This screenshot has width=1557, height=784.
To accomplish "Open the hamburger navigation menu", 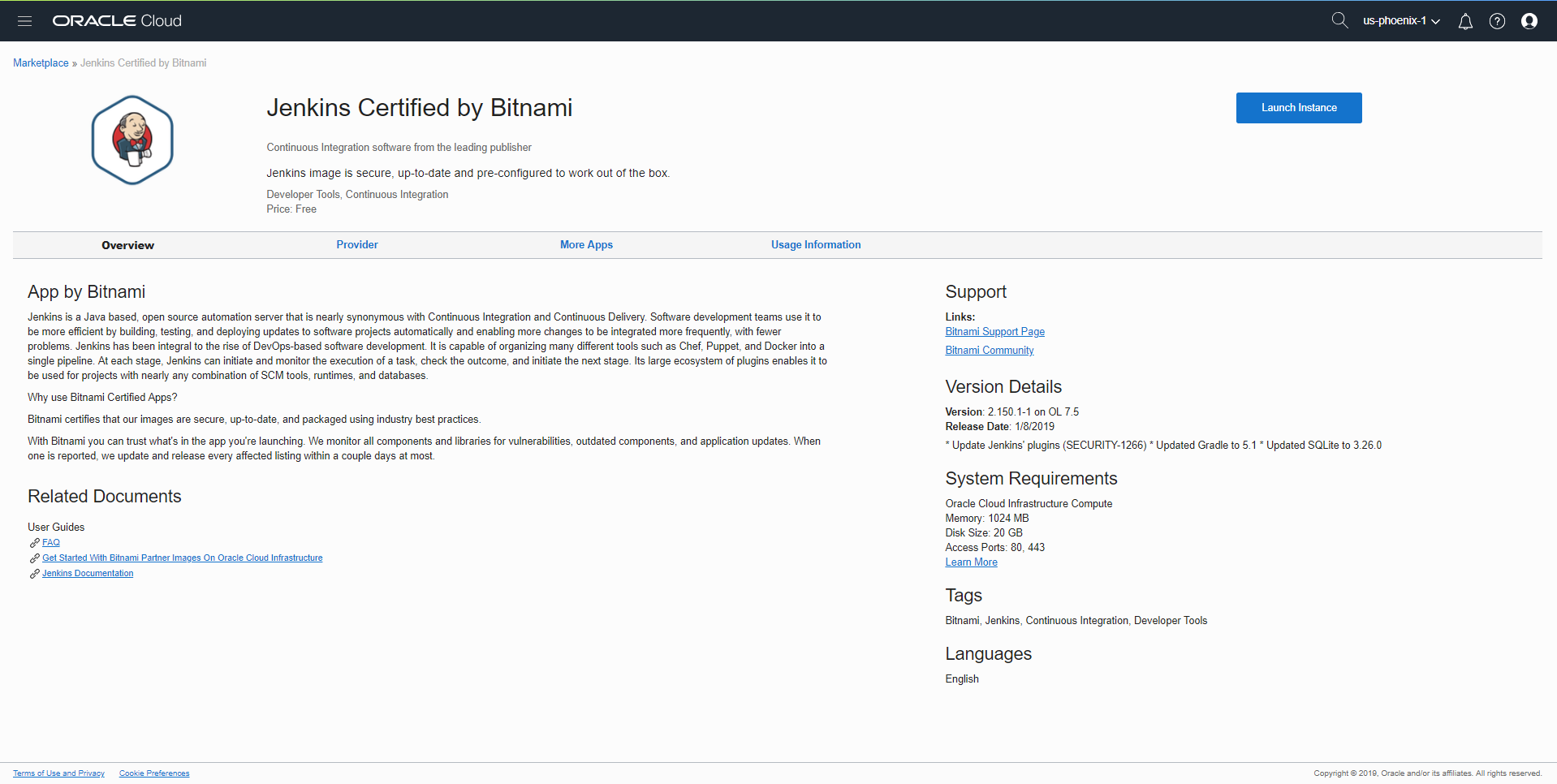I will tap(24, 21).
